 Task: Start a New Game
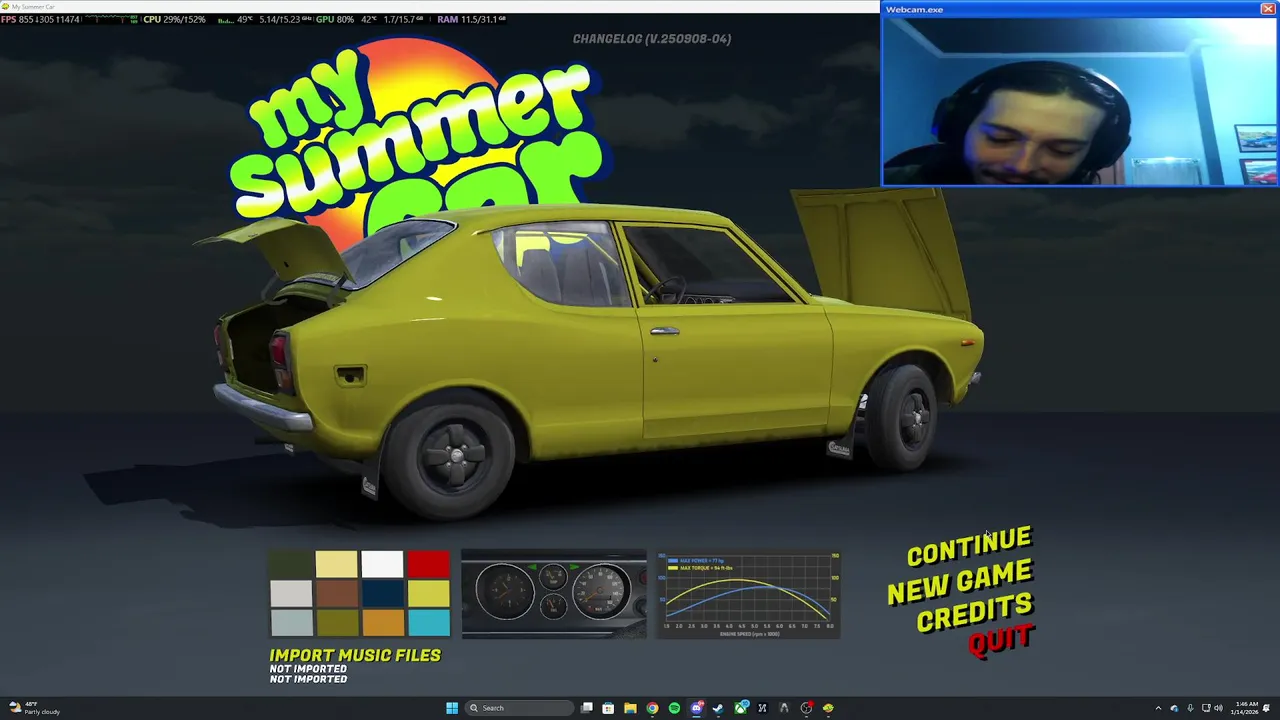click(x=960, y=581)
